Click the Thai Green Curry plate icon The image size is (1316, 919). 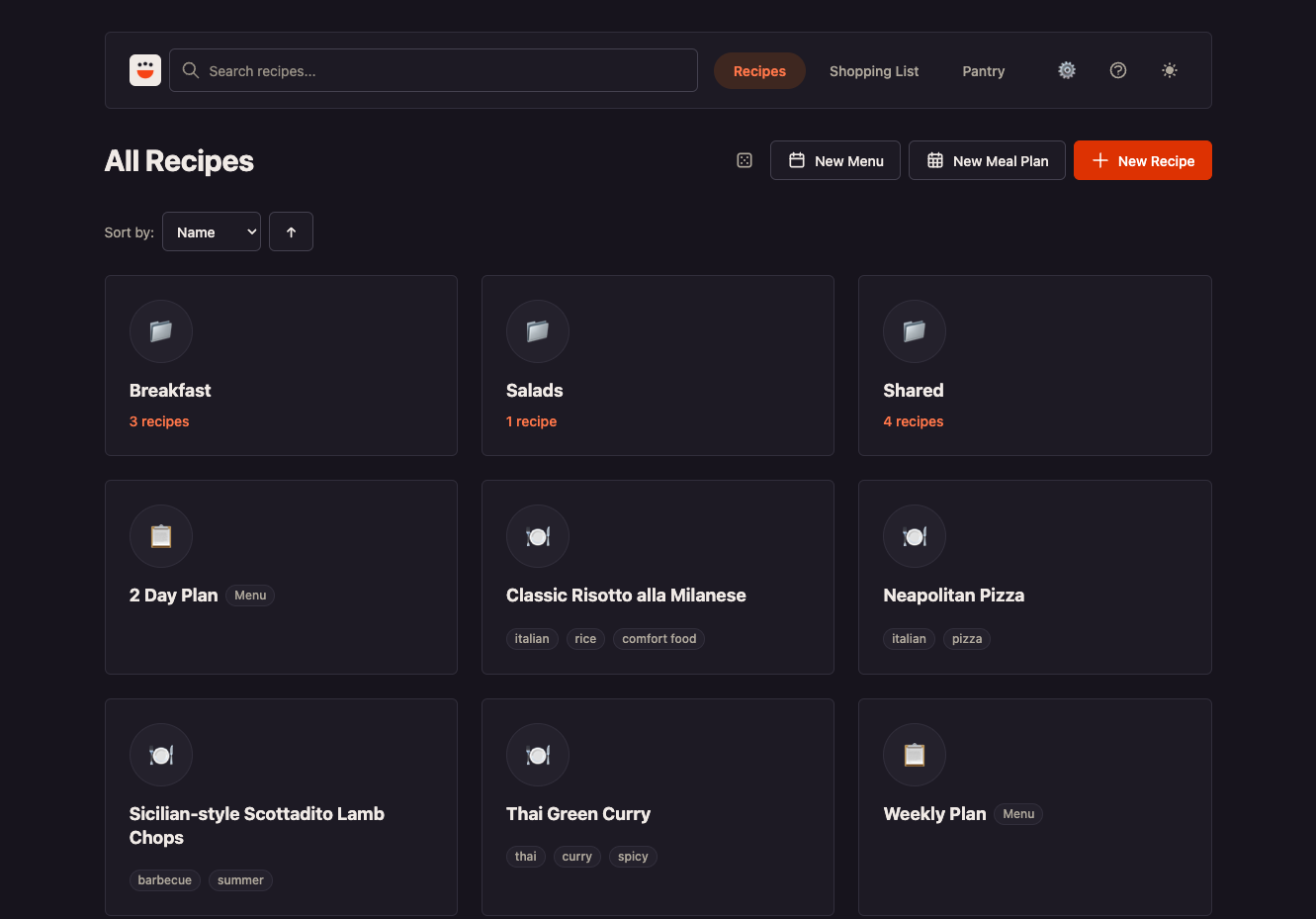[x=538, y=755]
